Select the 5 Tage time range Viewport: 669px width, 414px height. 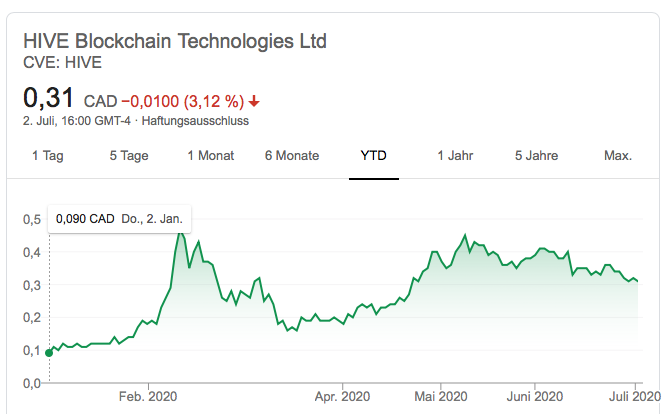click(127, 155)
